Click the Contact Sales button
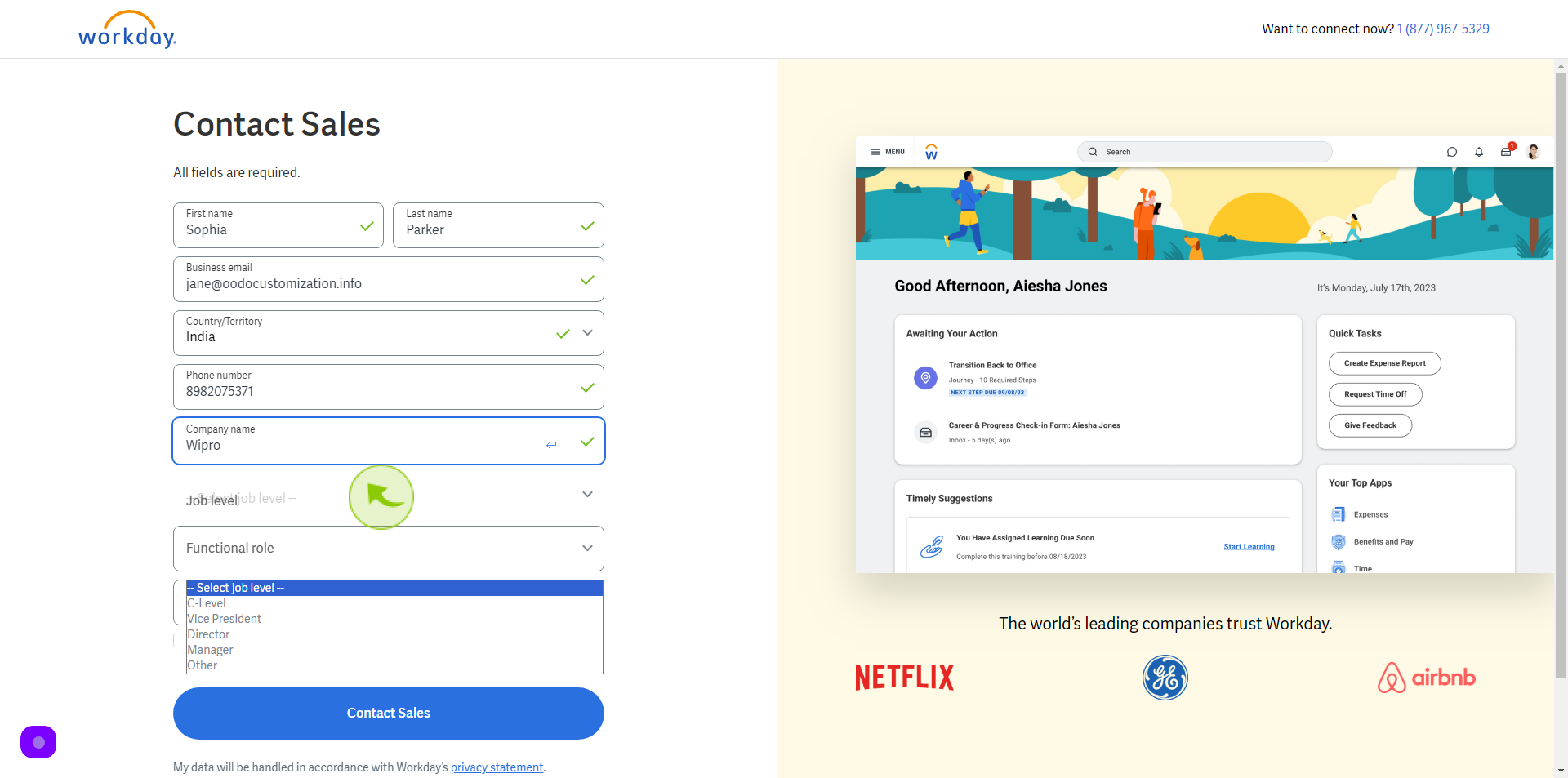The width and height of the screenshot is (1568, 778). [389, 714]
